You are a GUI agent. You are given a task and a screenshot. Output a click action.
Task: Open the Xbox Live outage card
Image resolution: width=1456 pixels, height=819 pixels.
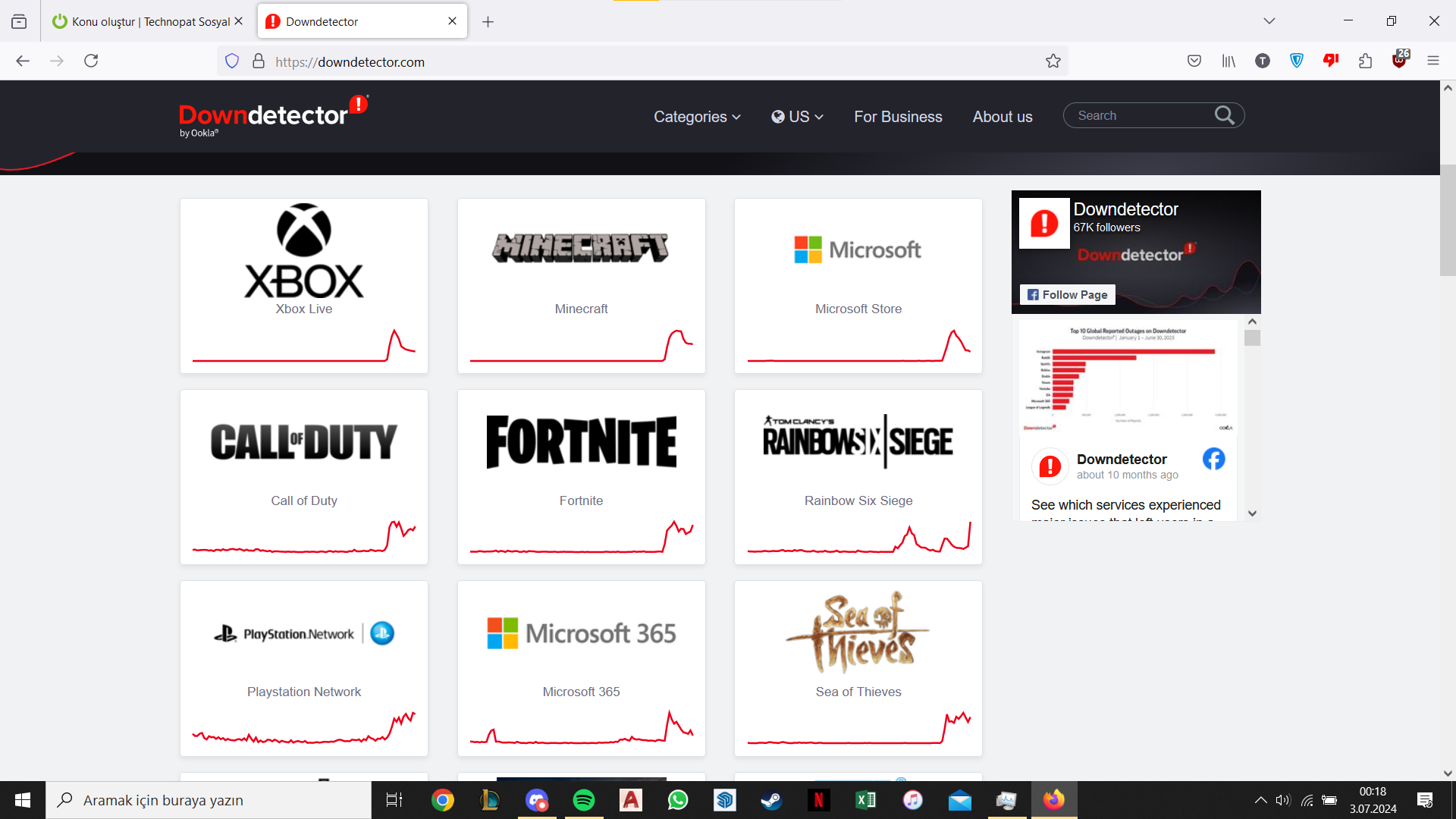pos(304,286)
